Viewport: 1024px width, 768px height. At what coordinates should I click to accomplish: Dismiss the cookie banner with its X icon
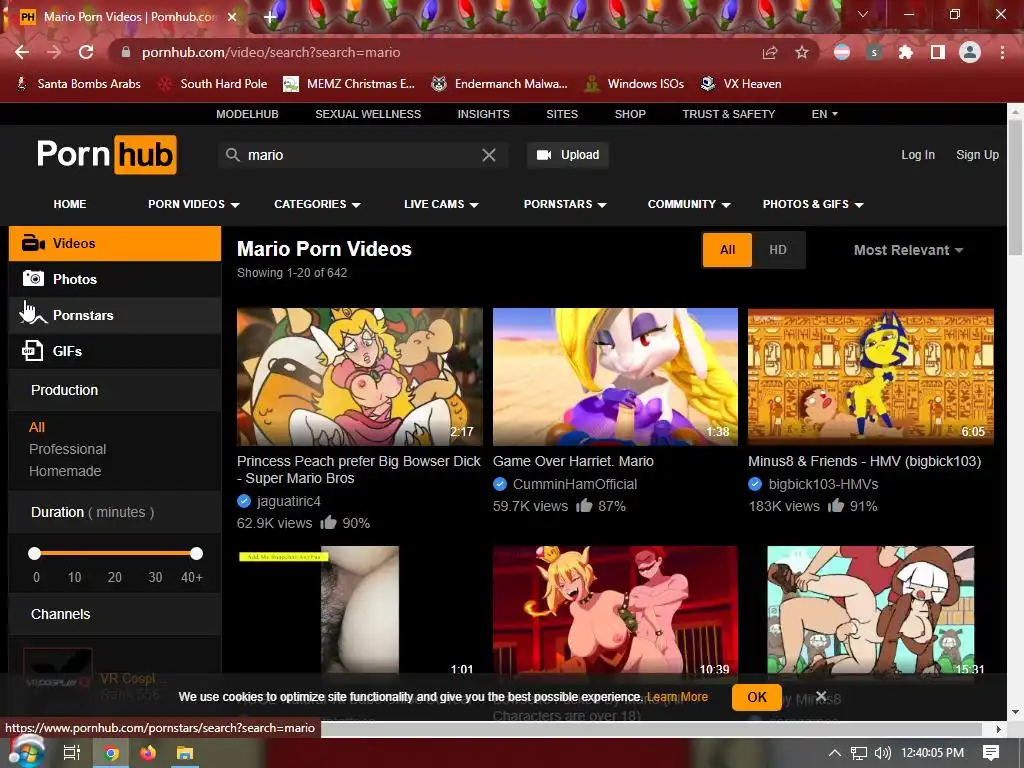tap(822, 696)
